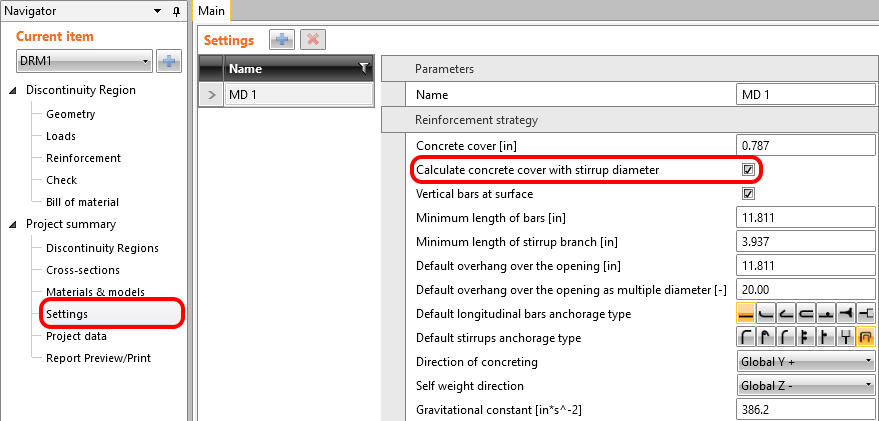Pin the Navigator panel
The image size is (879, 421).
click(x=176, y=10)
